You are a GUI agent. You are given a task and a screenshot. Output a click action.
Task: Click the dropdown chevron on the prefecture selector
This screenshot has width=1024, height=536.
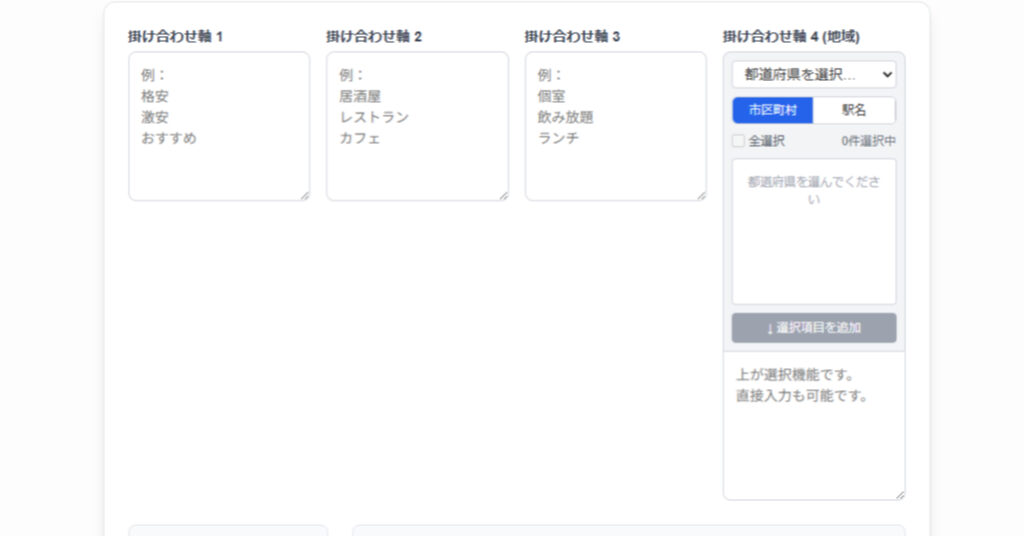click(886, 75)
